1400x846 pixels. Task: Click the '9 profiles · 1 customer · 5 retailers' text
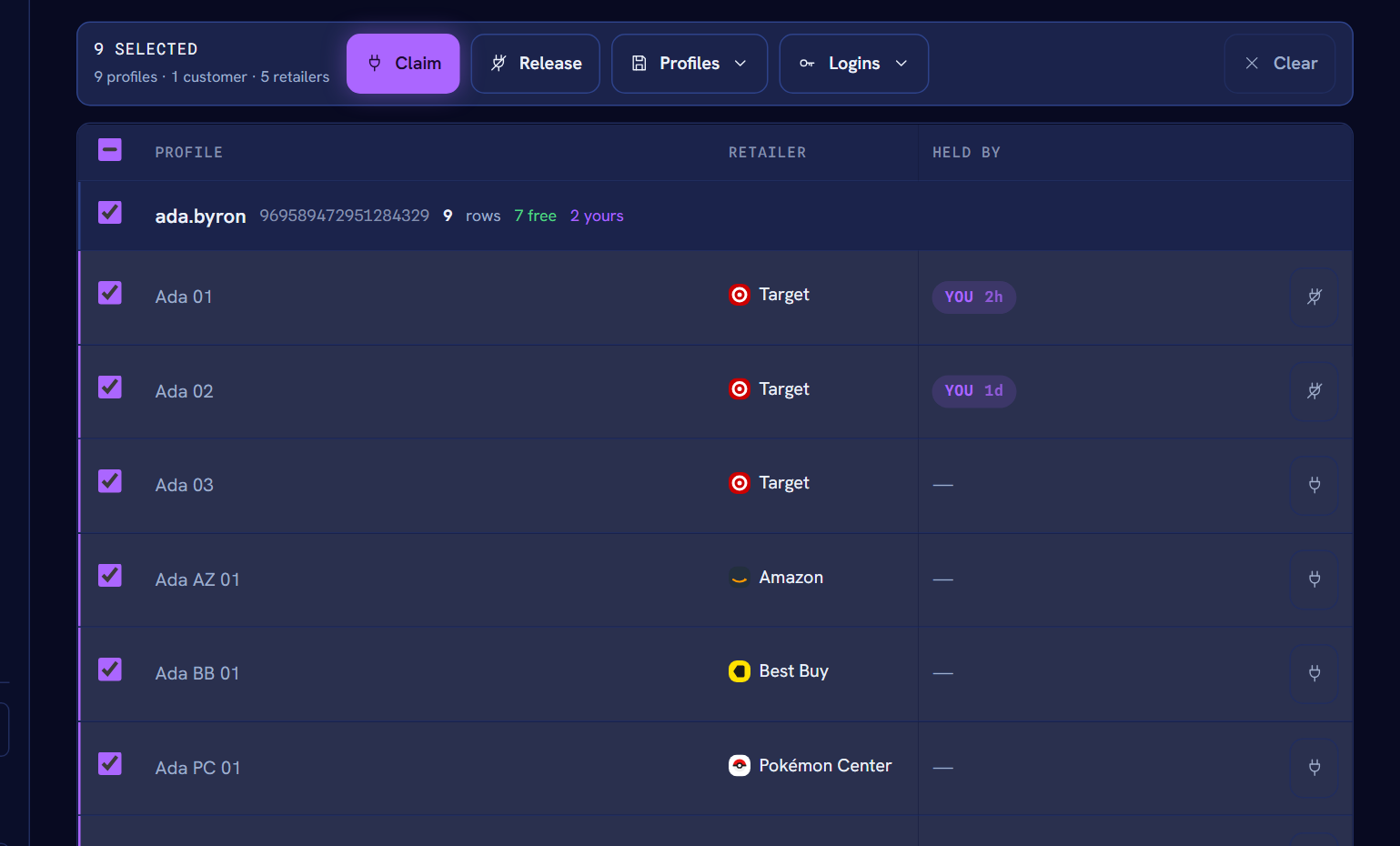(212, 77)
